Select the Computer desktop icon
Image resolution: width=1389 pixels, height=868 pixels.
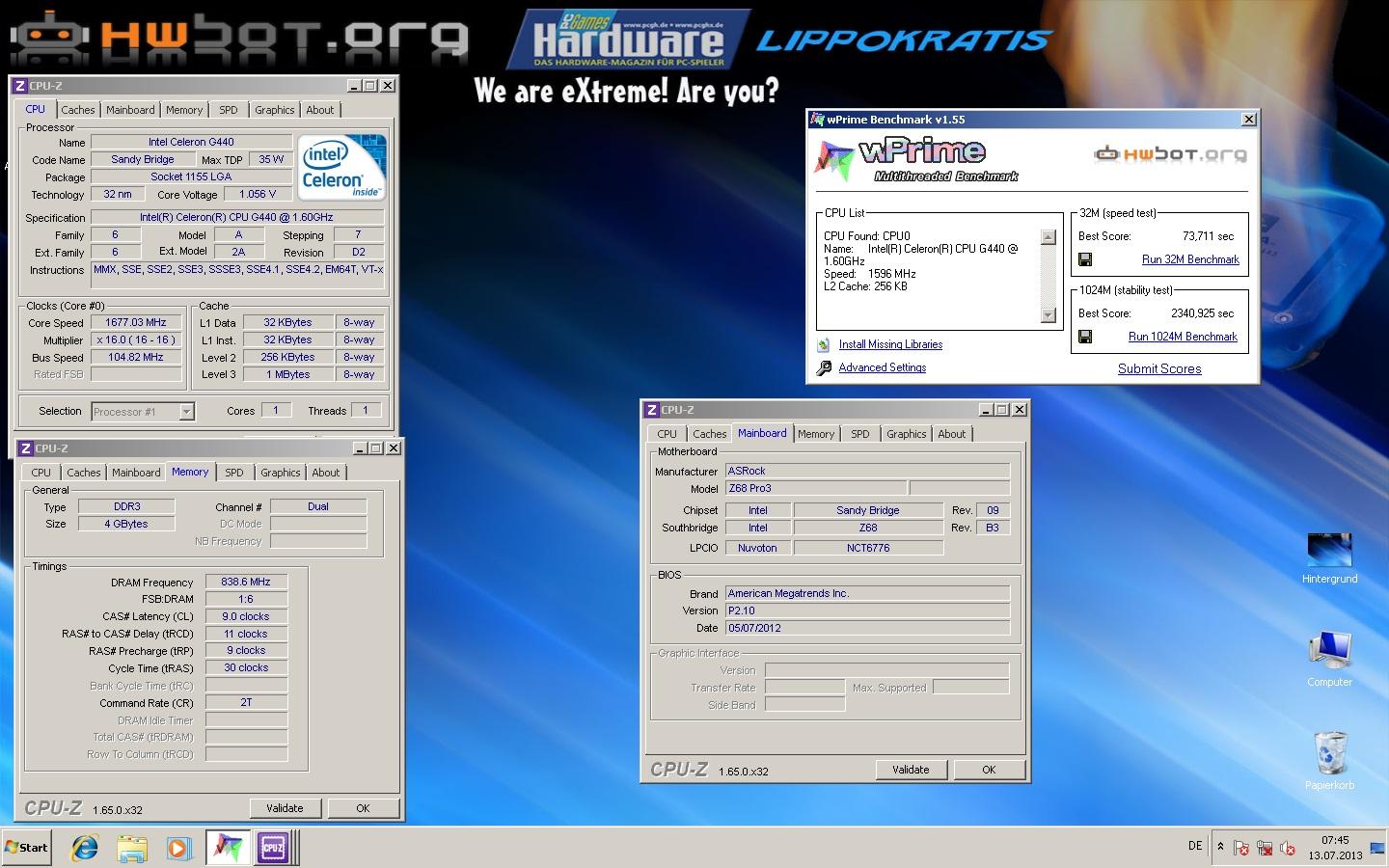[x=1329, y=659]
